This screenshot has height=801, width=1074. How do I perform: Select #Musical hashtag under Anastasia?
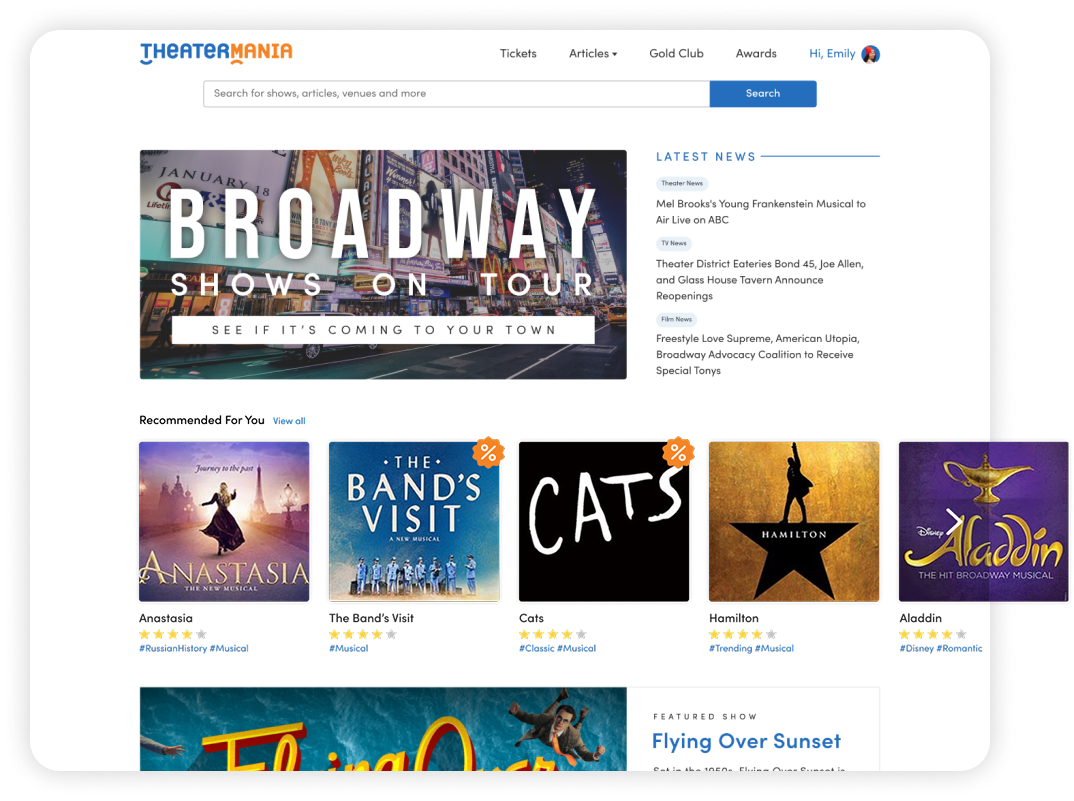click(x=229, y=648)
